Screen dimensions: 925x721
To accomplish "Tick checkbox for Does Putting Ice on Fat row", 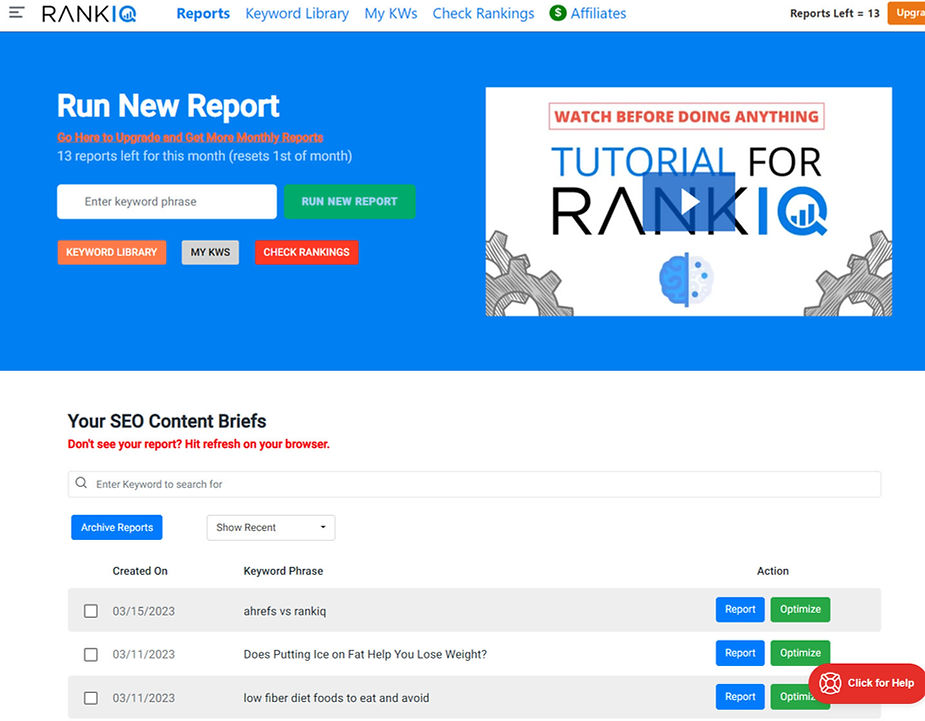I will (91, 654).
